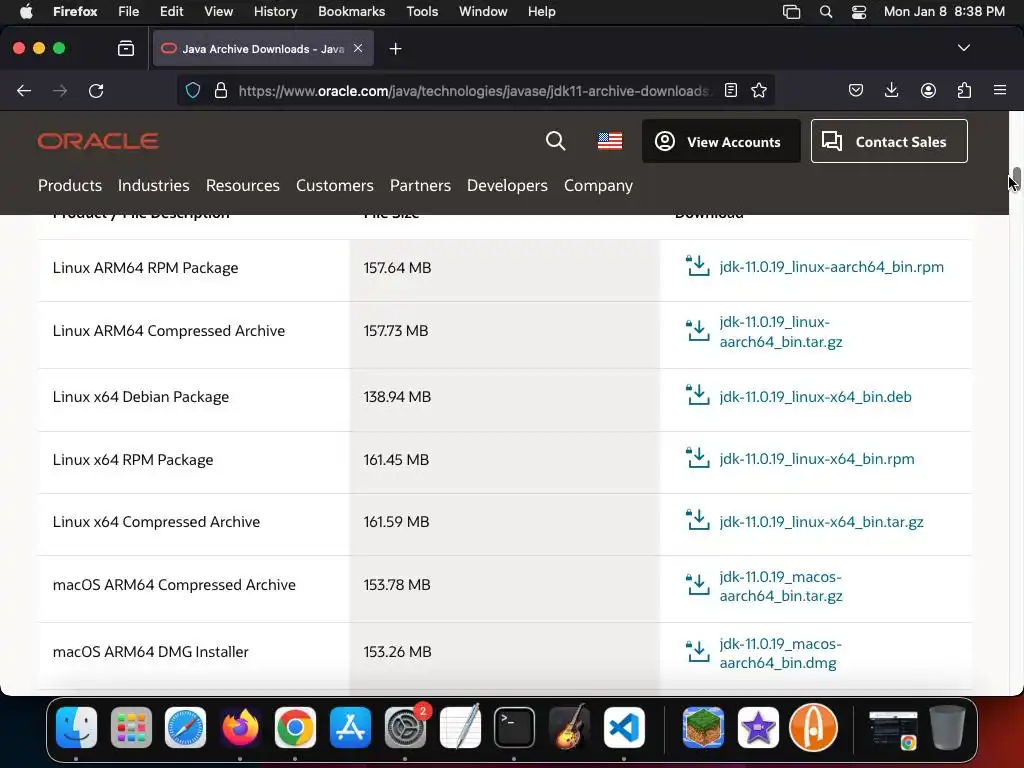Open a new tab
Image resolution: width=1024 pixels, height=768 pixels.
point(395,48)
